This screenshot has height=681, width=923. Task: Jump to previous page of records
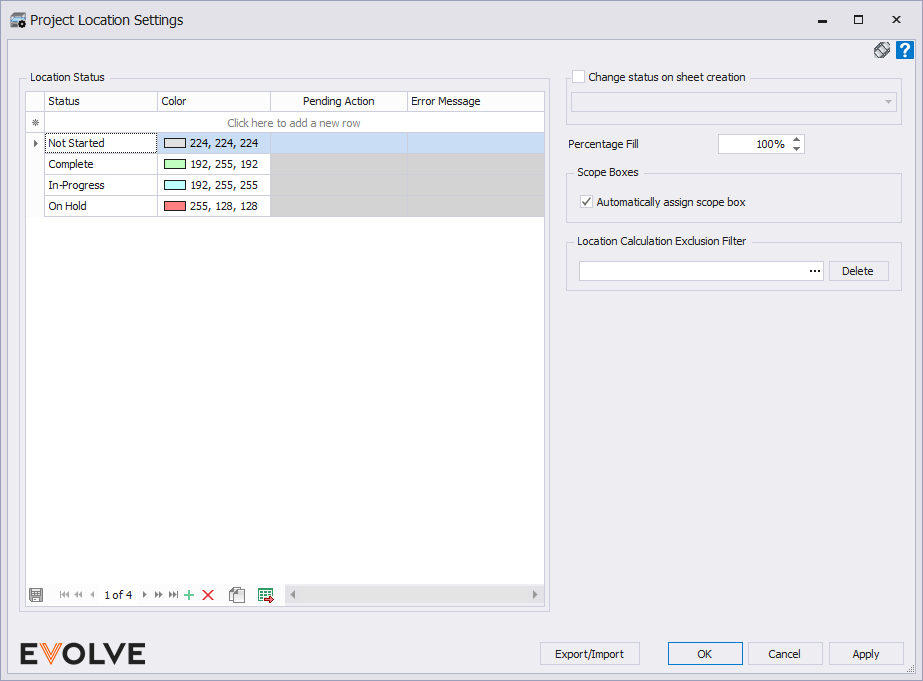(x=78, y=594)
